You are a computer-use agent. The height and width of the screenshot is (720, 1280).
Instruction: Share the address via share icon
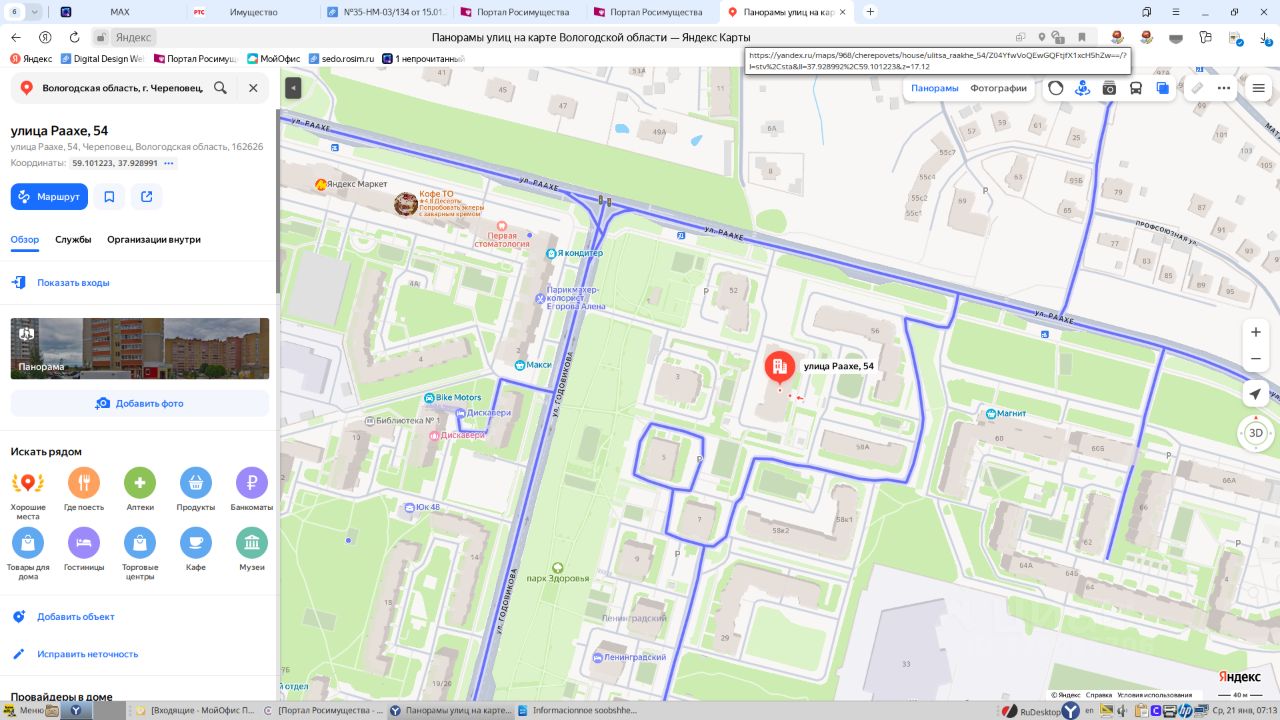147,197
